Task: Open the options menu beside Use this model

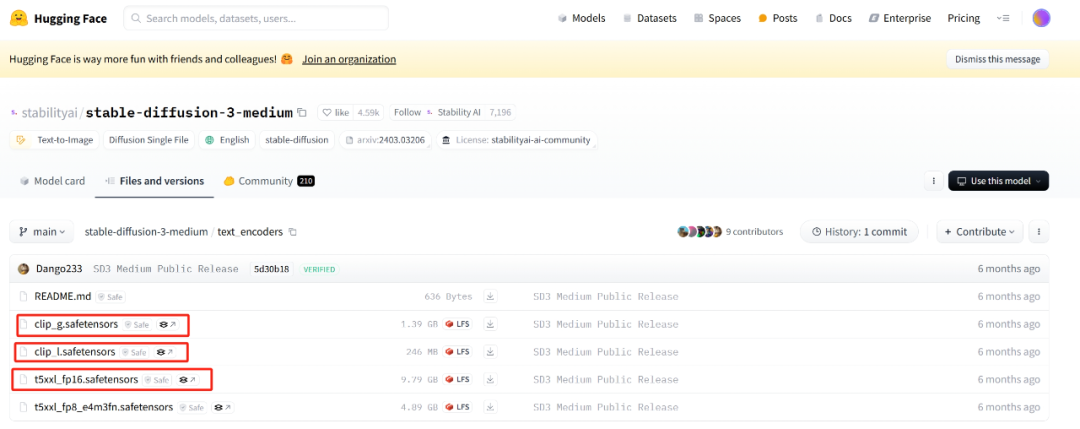Action: pos(933,181)
